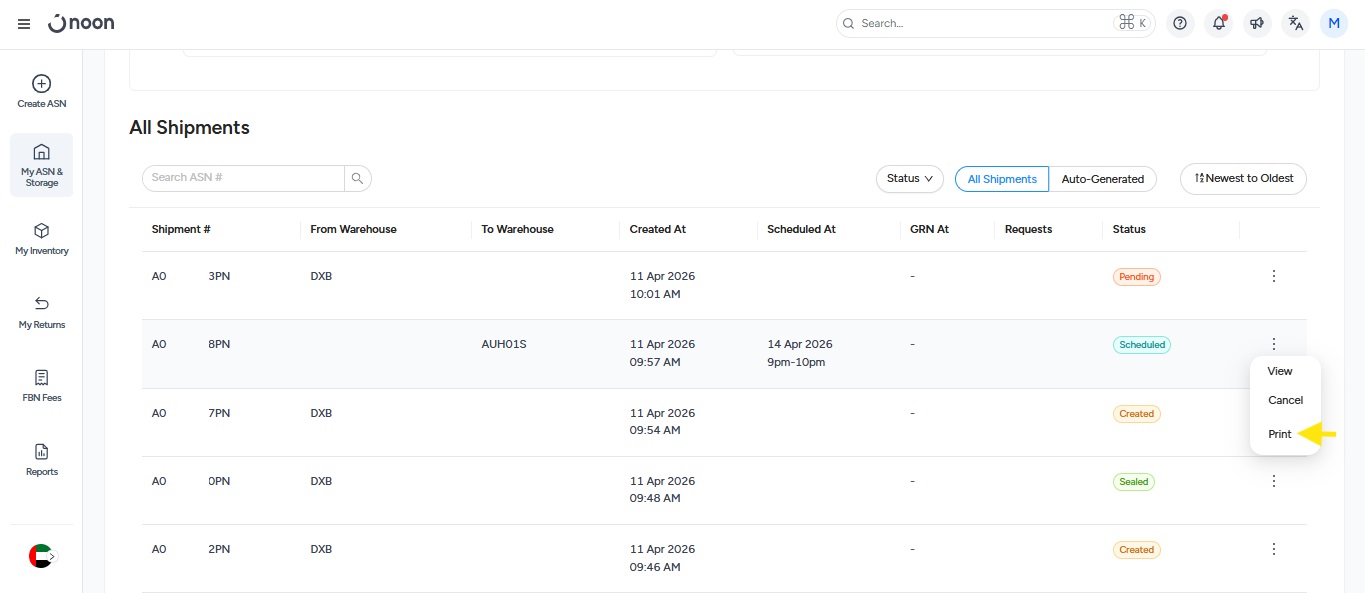This screenshot has width=1365, height=593.
Task: Click the announcements megaphone icon
Action: click(x=1257, y=23)
